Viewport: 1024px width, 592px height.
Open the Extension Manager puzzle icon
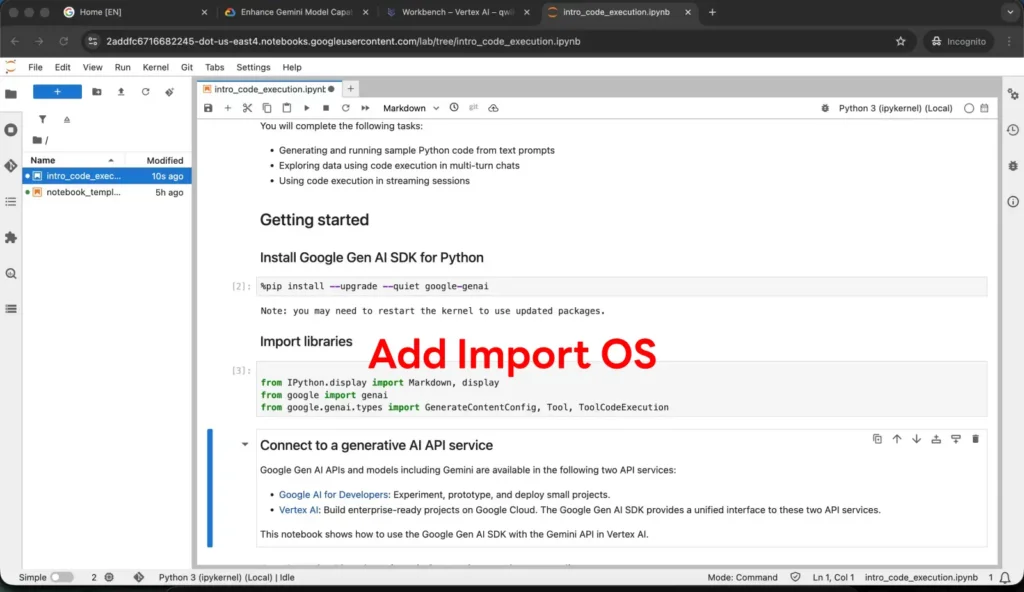pos(11,238)
